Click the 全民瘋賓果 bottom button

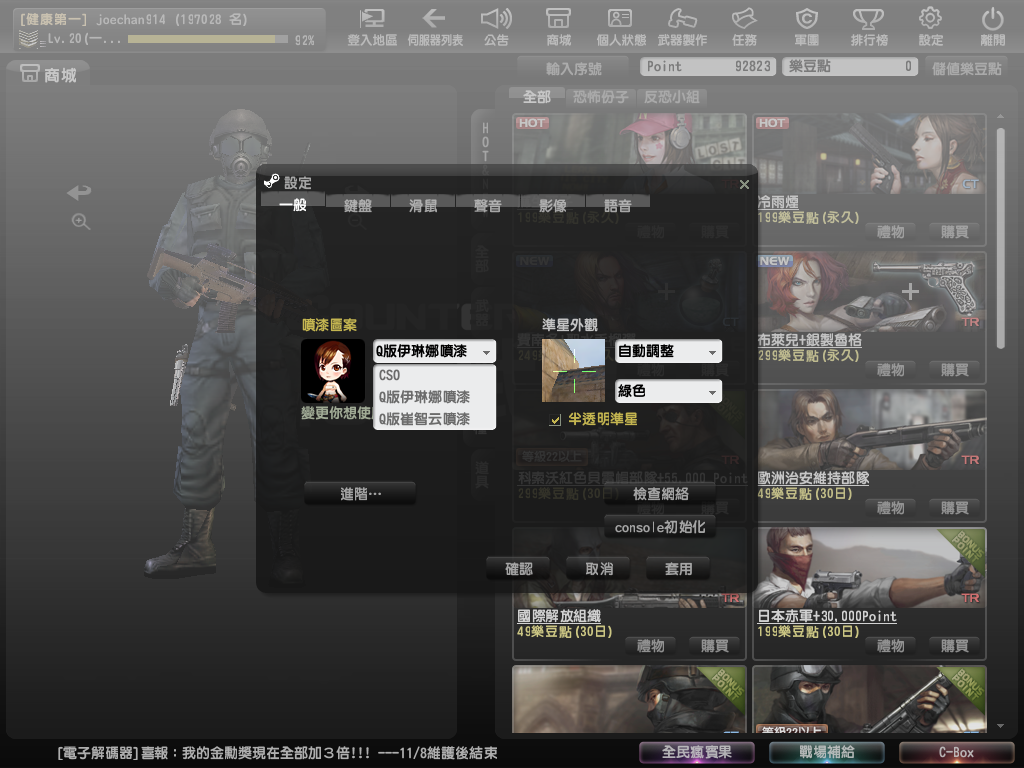tap(696, 752)
